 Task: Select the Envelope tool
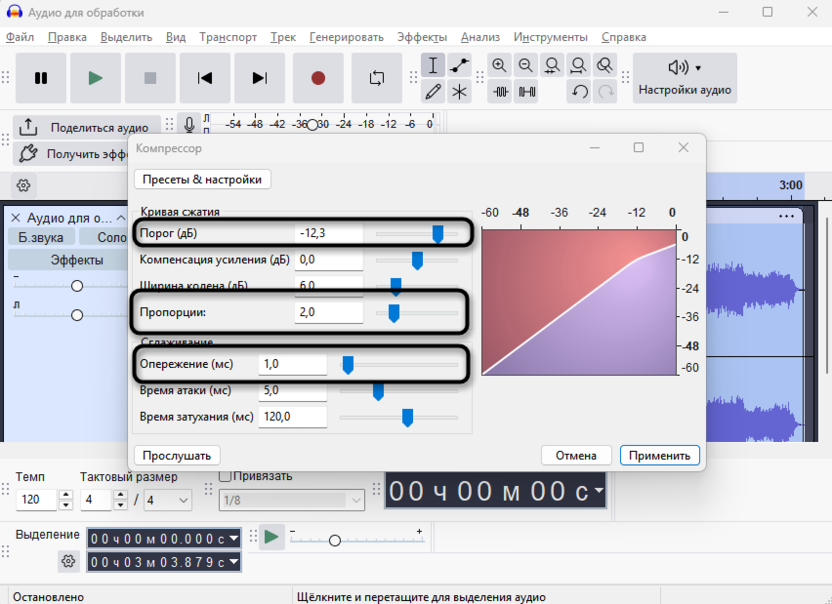pyautogui.click(x=459, y=66)
